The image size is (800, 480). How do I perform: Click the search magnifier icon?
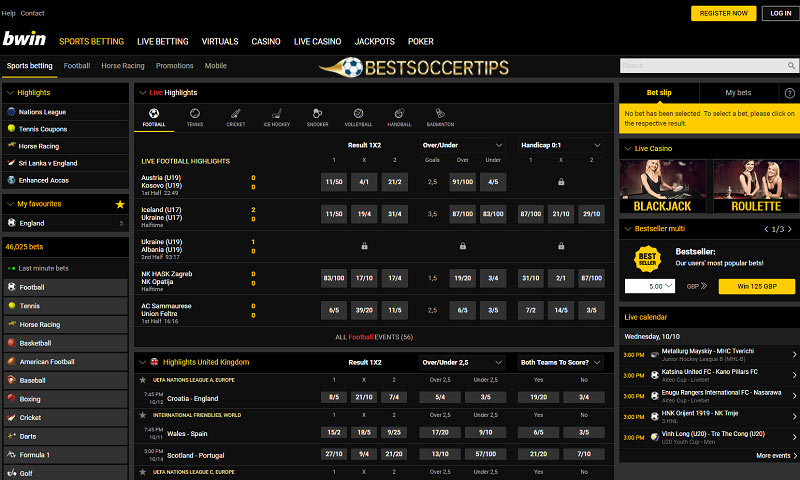tap(791, 65)
